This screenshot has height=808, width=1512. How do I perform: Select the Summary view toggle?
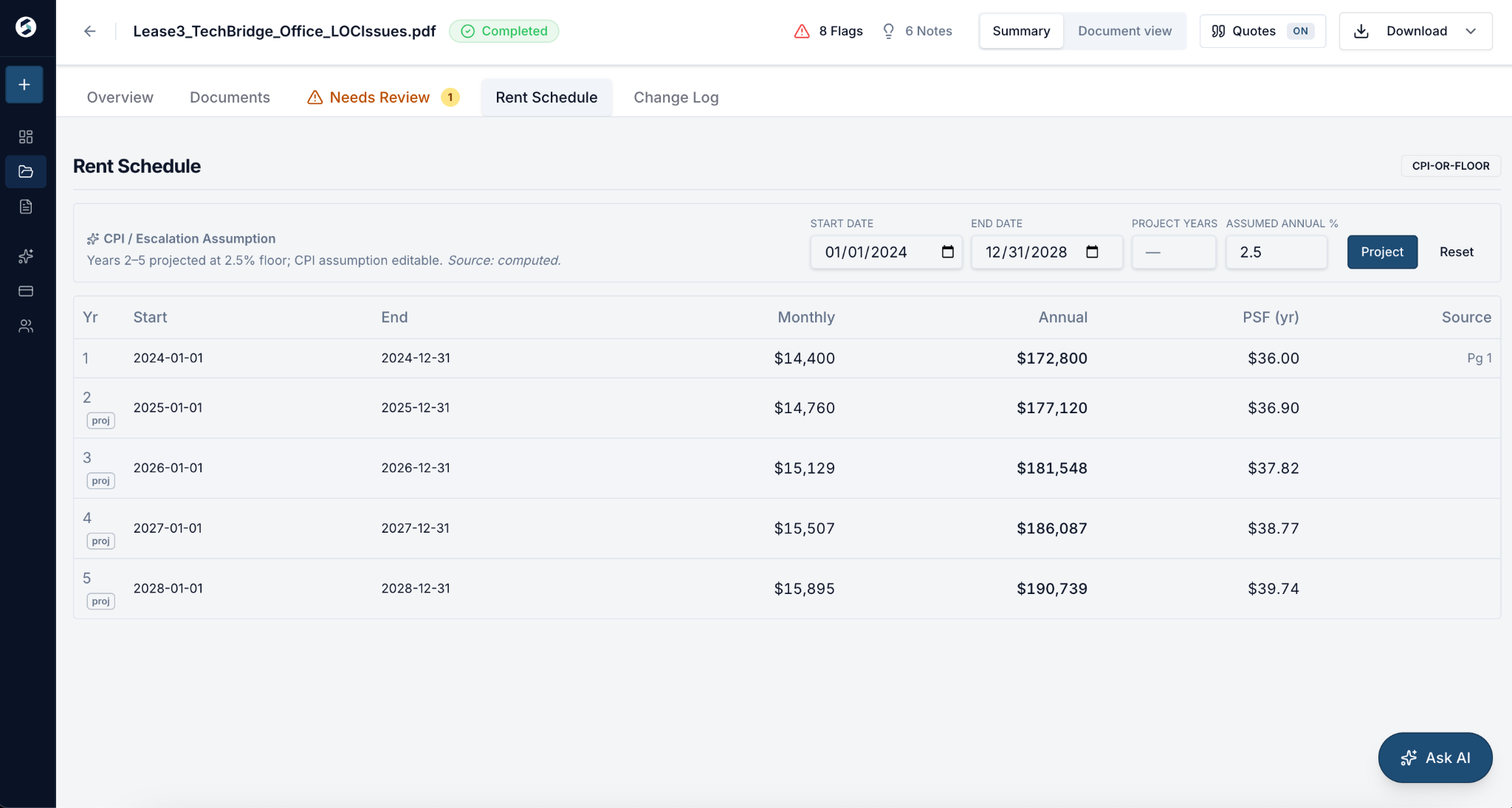tap(1021, 31)
